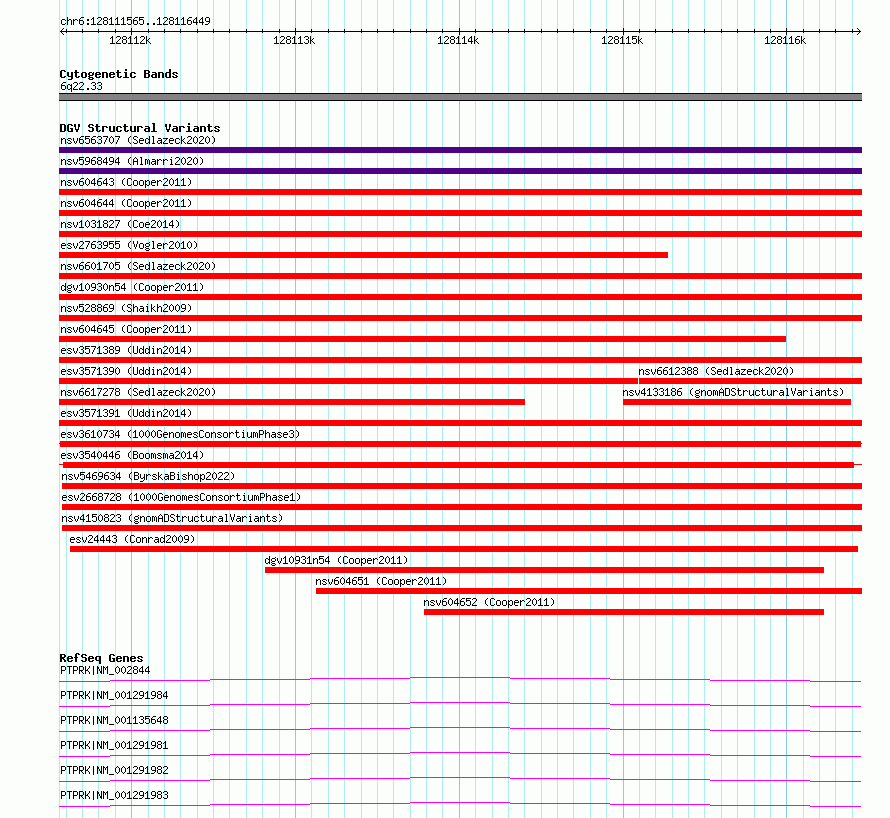Click the 128114k ruler tick label

click(458, 40)
